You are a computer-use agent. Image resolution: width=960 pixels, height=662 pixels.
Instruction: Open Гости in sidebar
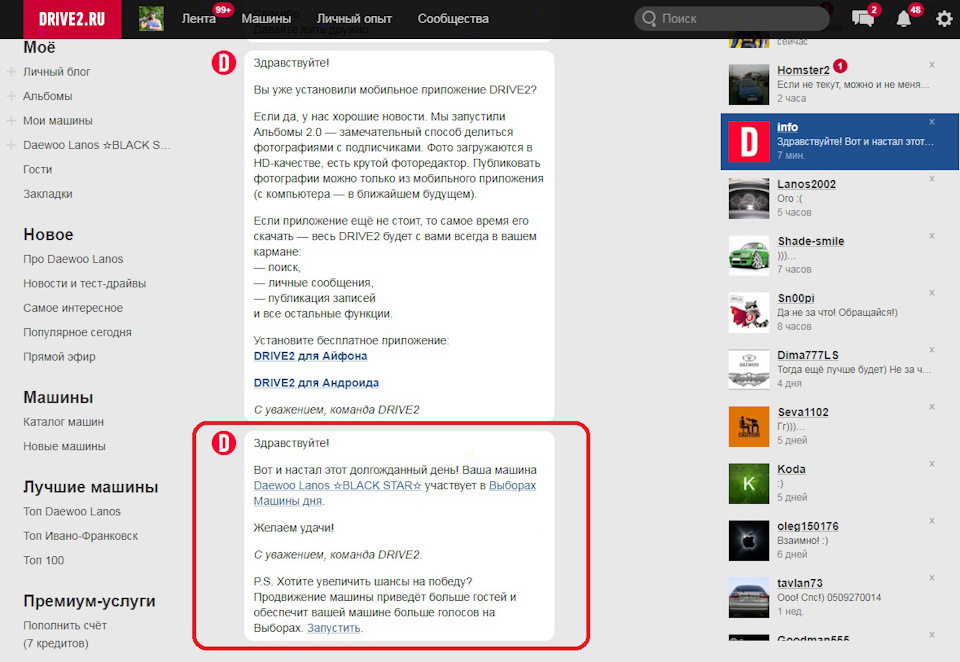(x=37, y=170)
